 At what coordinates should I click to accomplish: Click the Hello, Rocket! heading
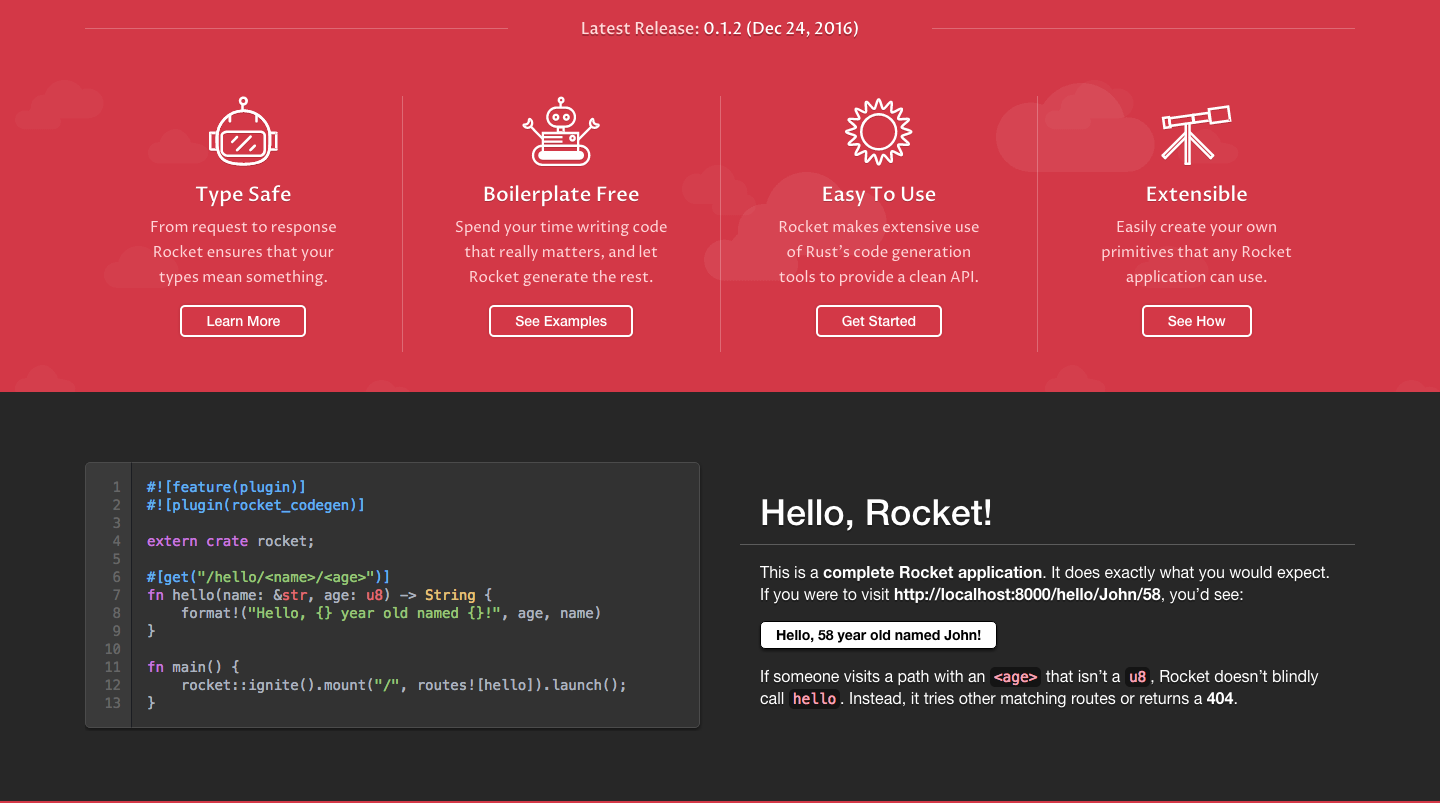point(875,513)
